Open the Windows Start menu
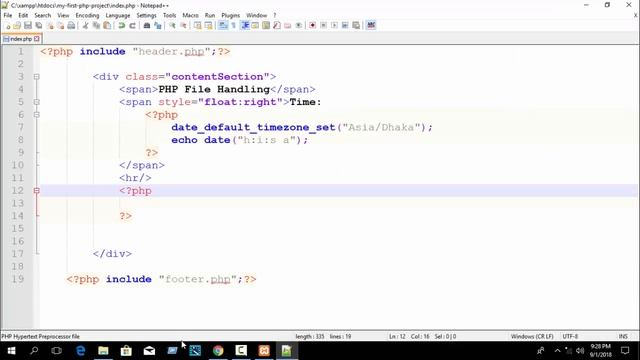 coord(11,351)
